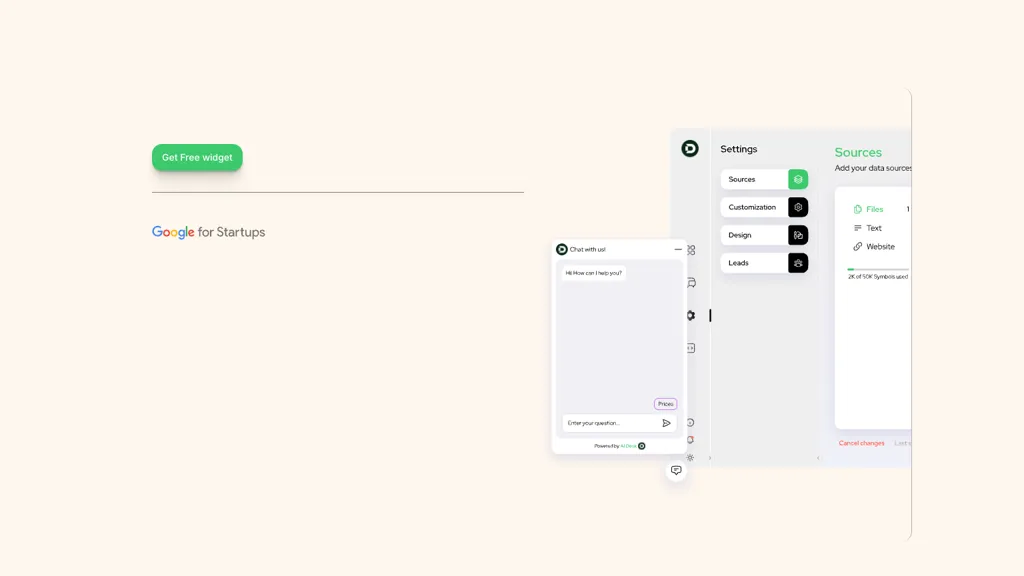The width and height of the screenshot is (1024, 576).
Task: Open the sidebar embed code icon
Action: [x=691, y=348]
